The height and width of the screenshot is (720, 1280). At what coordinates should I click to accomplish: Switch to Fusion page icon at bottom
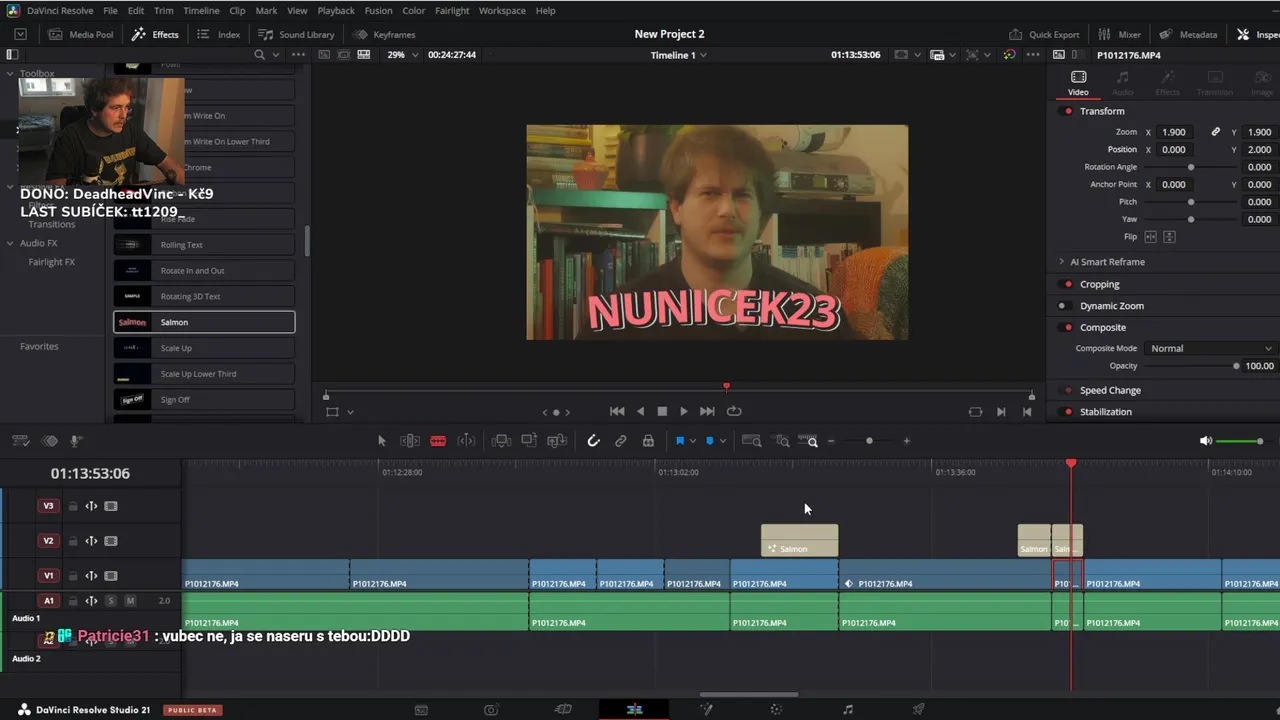pos(706,709)
